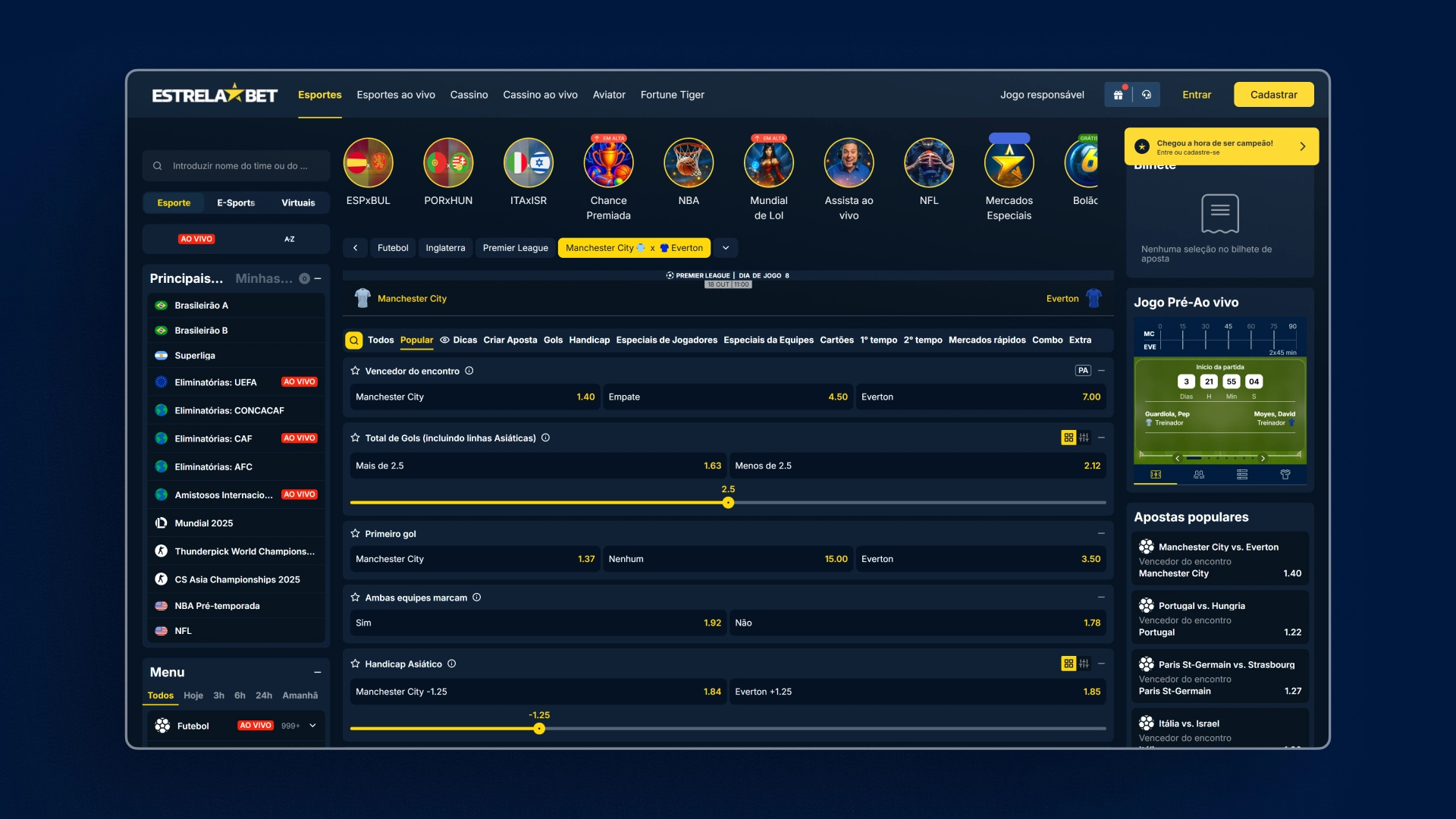Switch to the Handicap market tab
This screenshot has height=819, width=1456.
click(589, 340)
